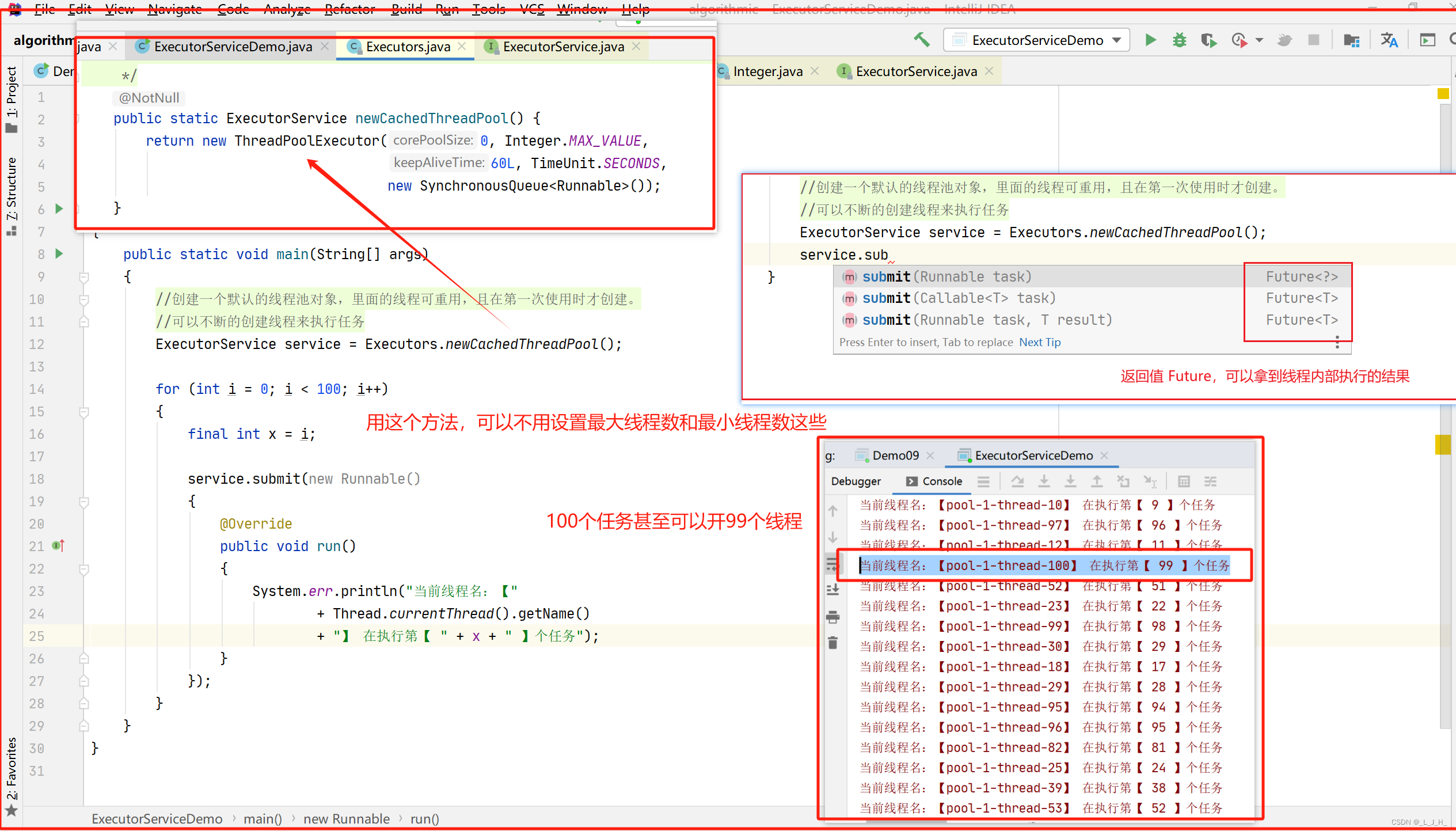Viewport: 1456px width, 831px height.
Task: Open the Analyze menu
Action: click(x=287, y=9)
